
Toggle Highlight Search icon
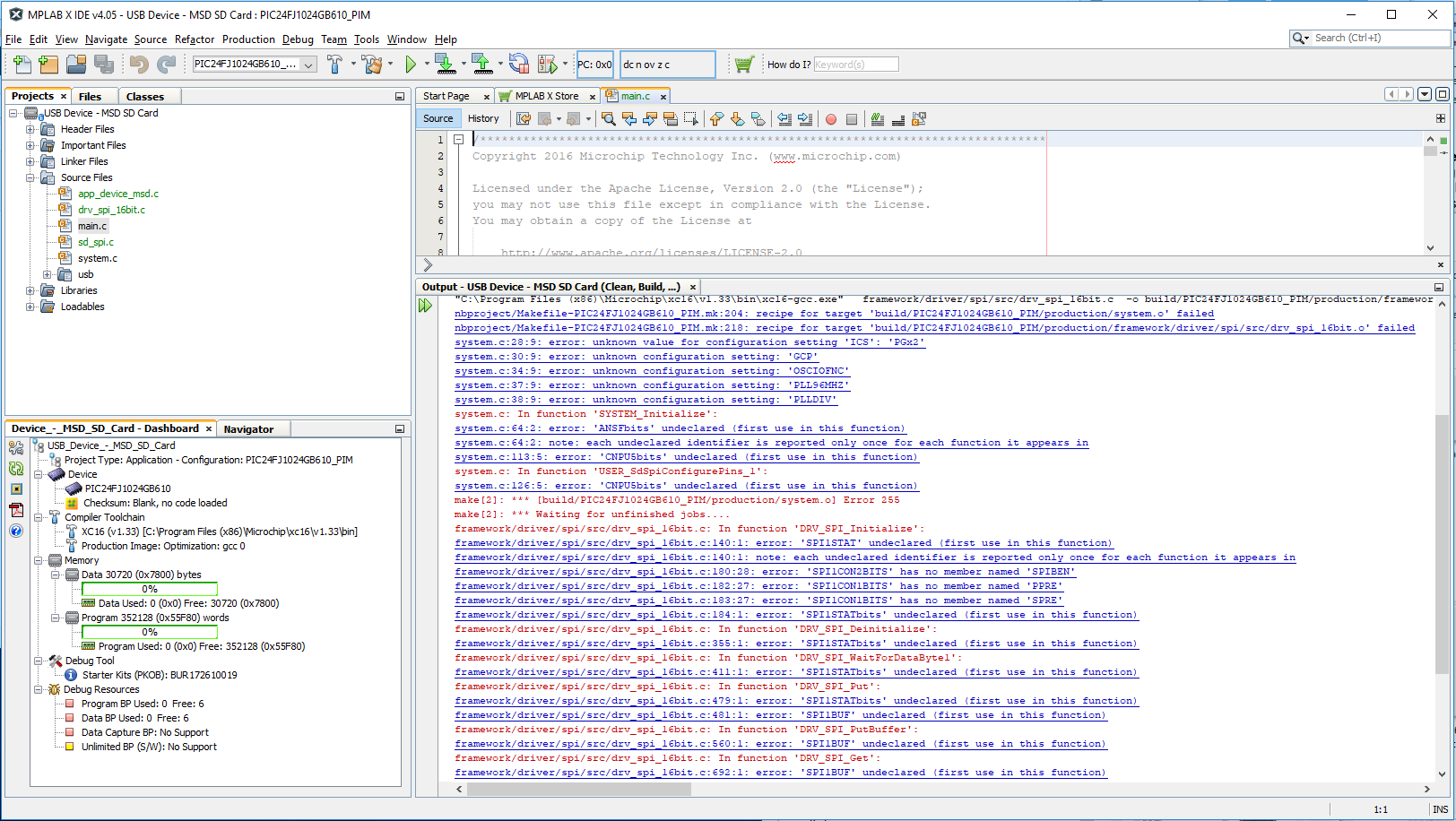point(671,118)
